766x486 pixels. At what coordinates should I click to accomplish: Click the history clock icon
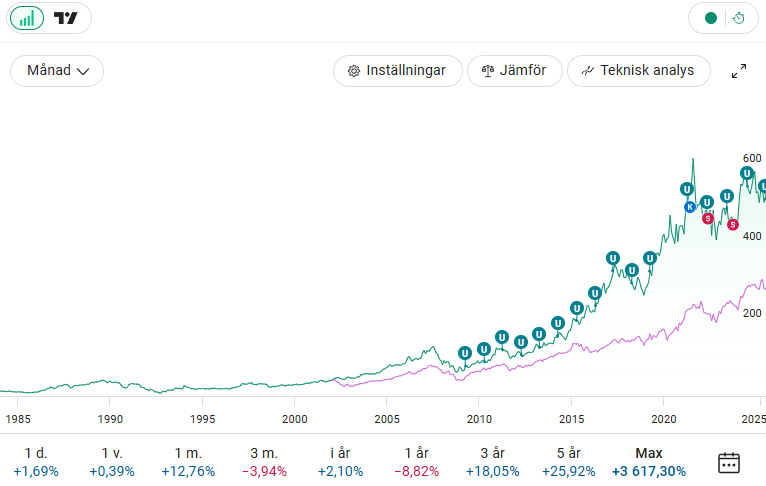[738, 18]
